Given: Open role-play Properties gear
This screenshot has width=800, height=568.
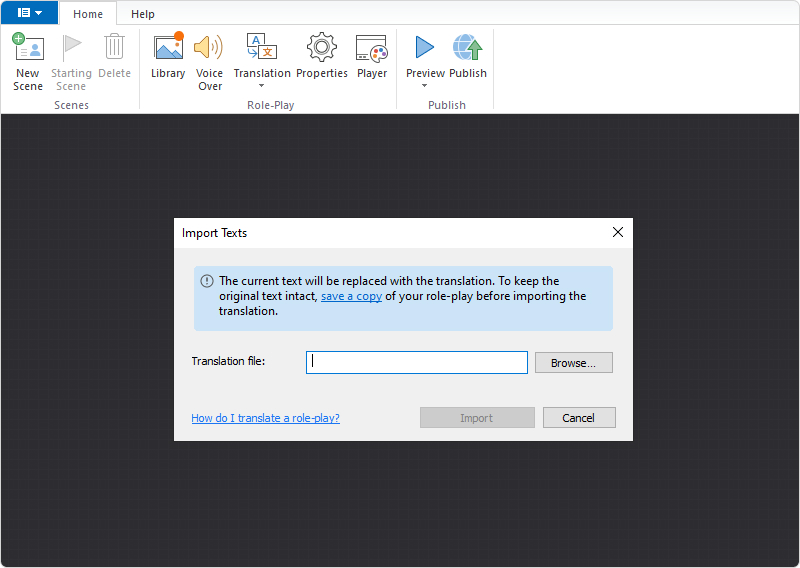Looking at the screenshot, I should click(321, 48).
